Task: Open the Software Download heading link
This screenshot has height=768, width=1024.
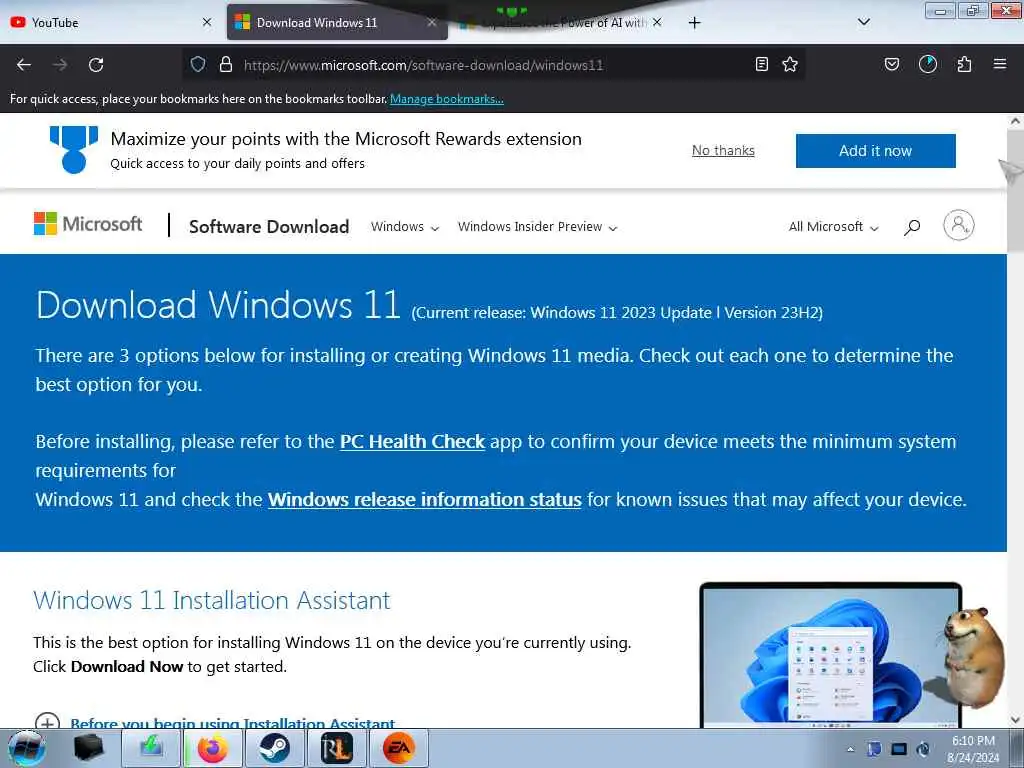Action: pos(269,227)
